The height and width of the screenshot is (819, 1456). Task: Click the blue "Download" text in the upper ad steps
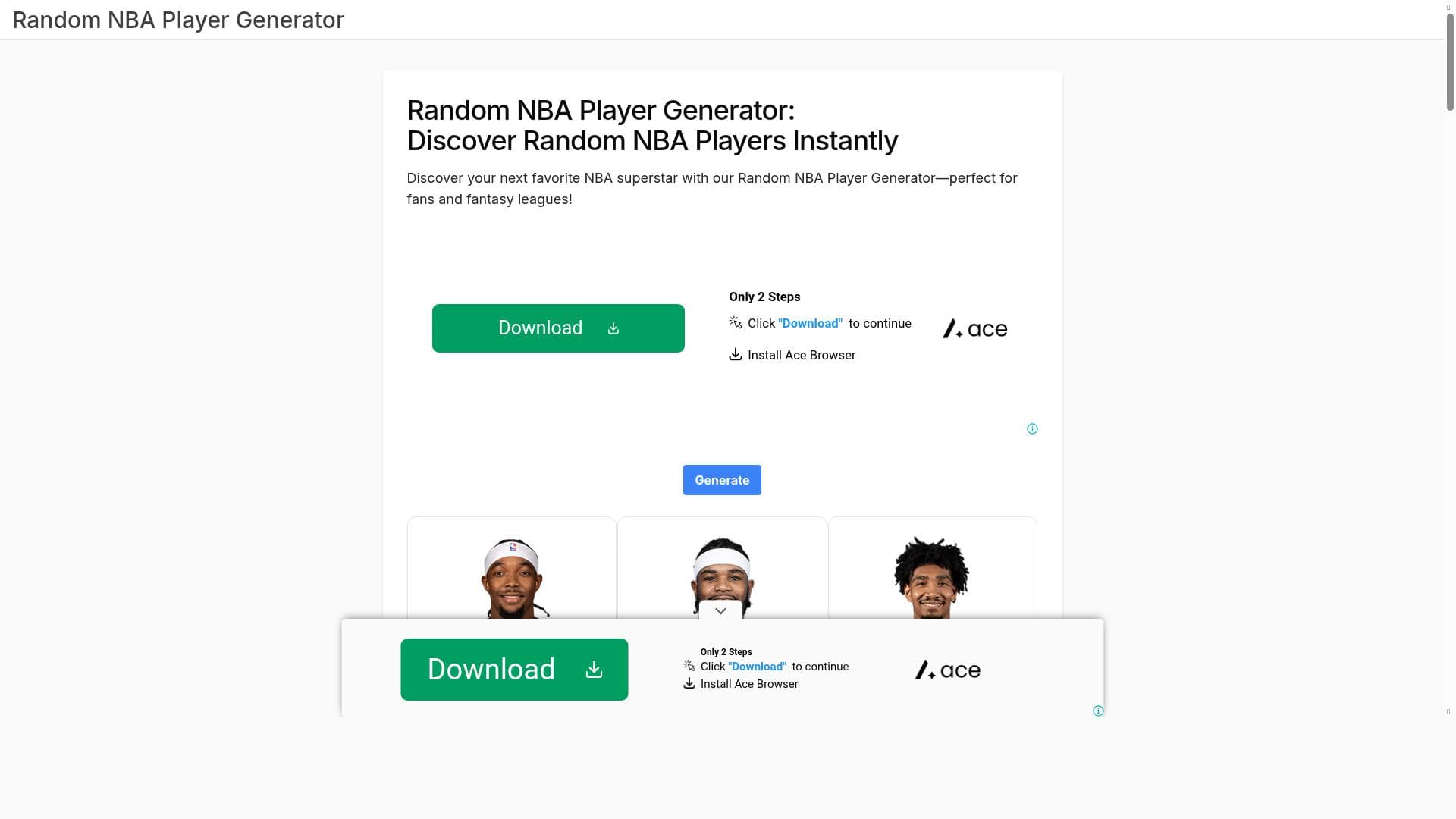[x=810, y=324]
